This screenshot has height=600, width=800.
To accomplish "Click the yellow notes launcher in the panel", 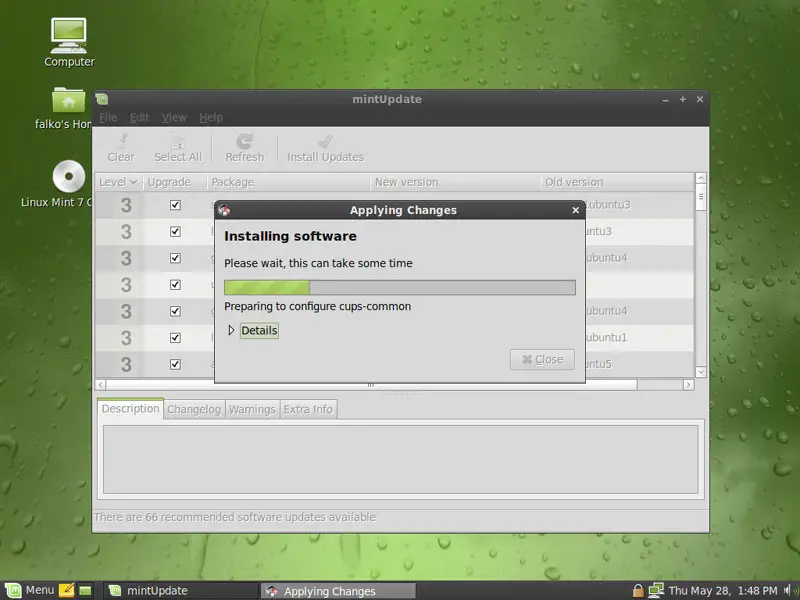I will tap(66, 590).
